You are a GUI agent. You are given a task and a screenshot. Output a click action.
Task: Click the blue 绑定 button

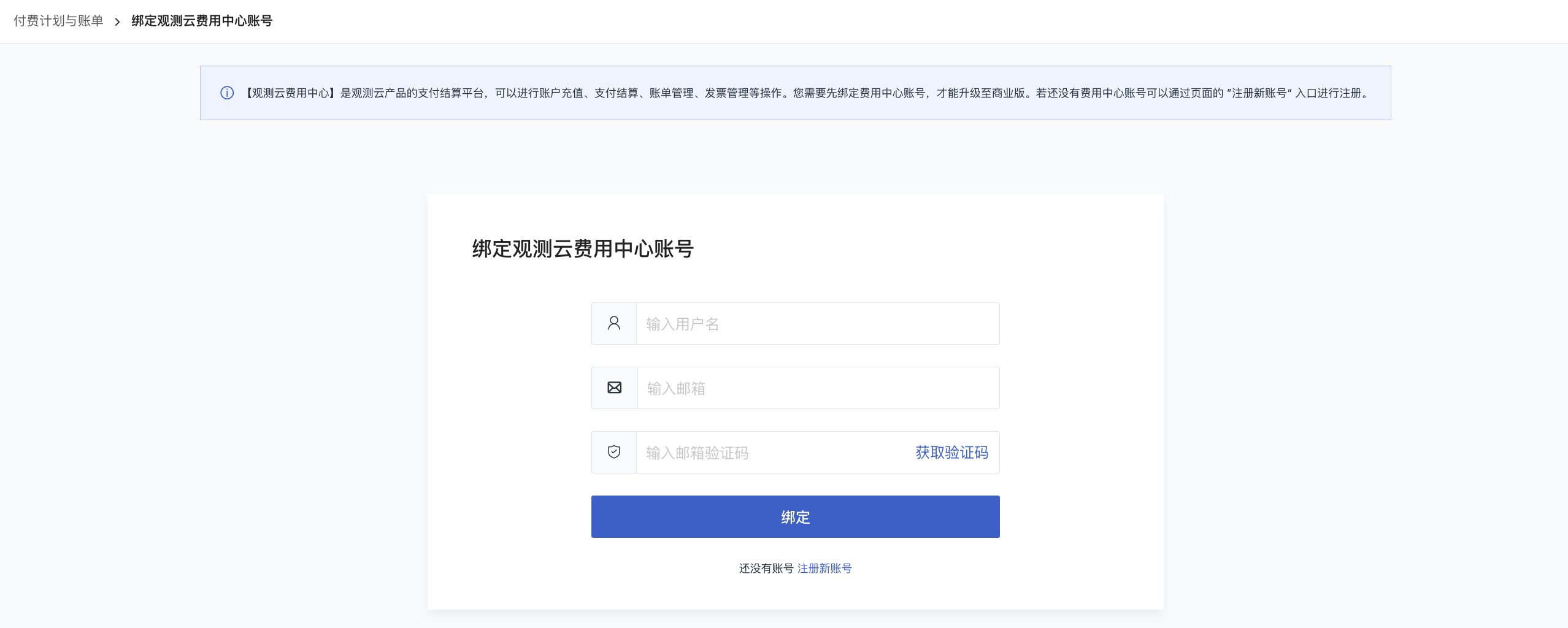[x=795, y=516]
